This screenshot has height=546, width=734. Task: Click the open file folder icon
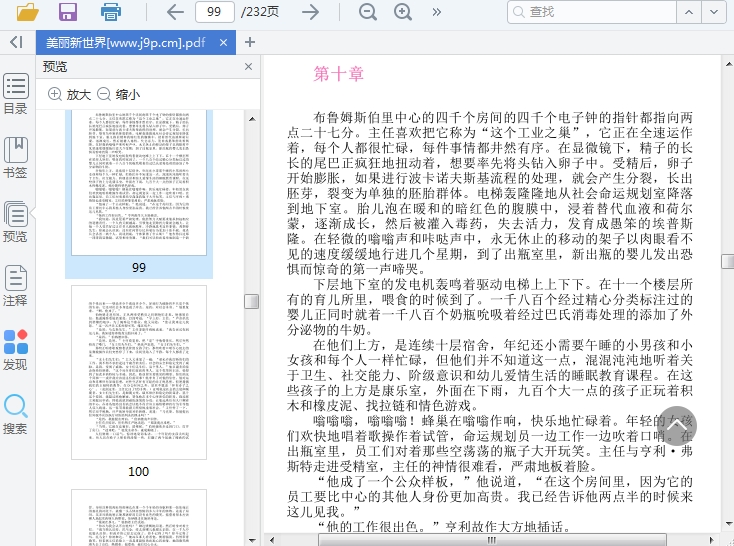[x=27, y=12]
